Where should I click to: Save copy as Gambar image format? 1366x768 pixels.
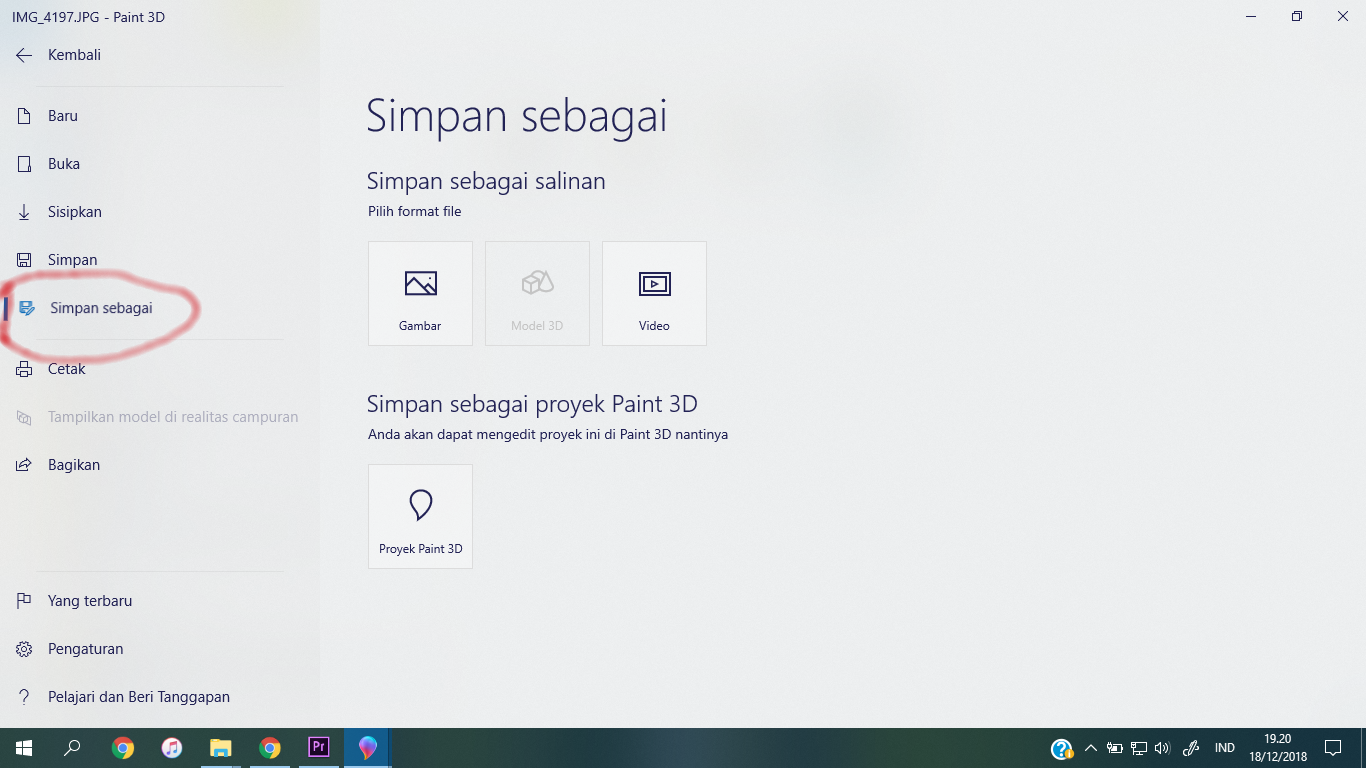(420, 293)
